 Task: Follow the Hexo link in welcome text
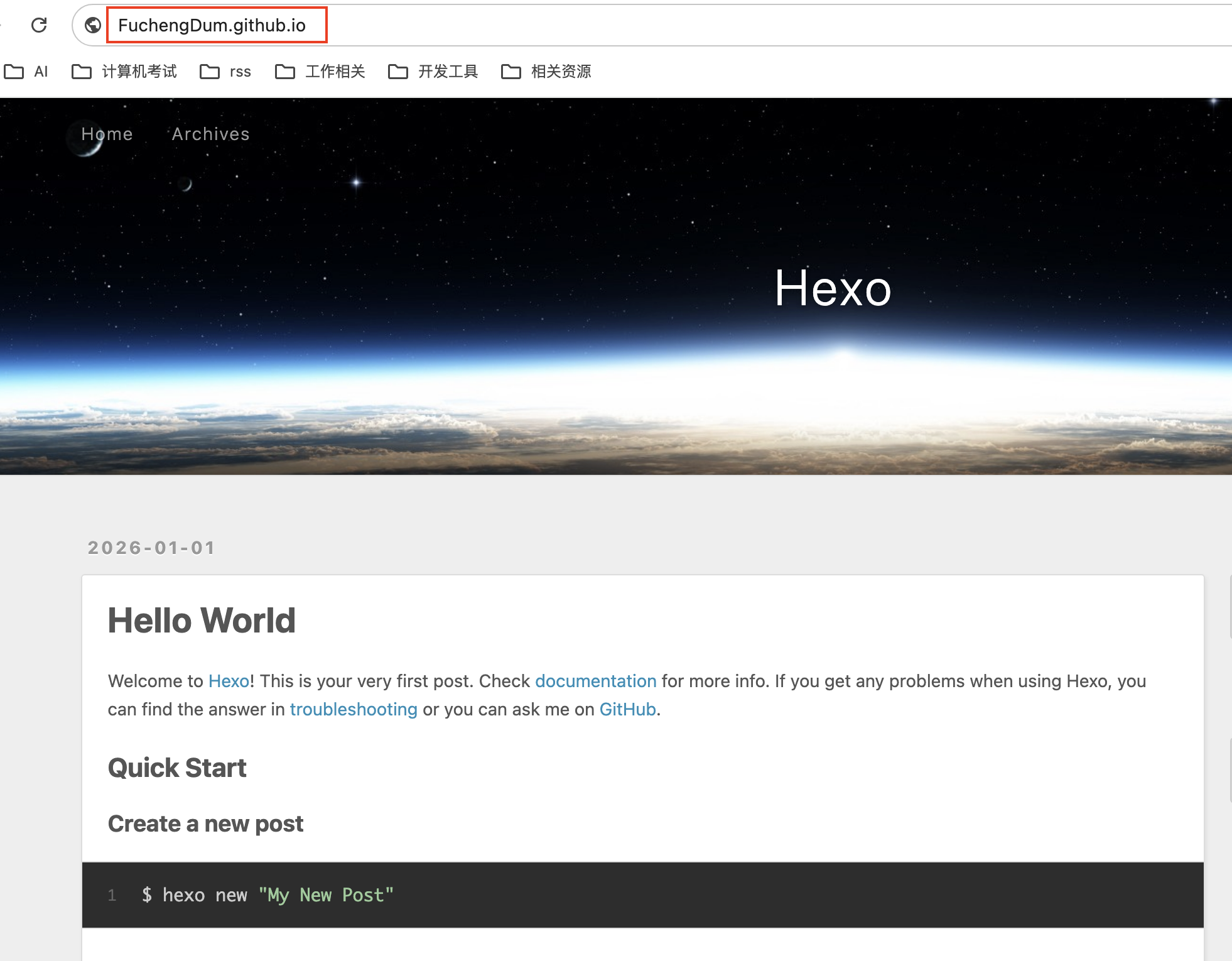[229, 681]
